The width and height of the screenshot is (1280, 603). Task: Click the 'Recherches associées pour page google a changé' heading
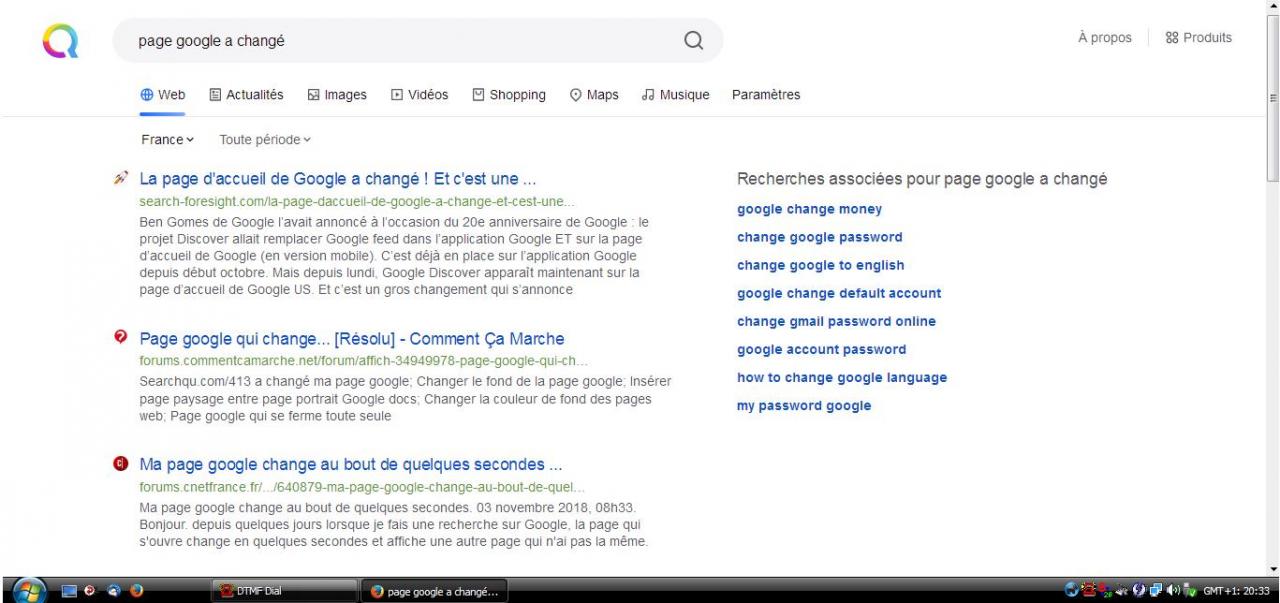[x=922, y=180]
